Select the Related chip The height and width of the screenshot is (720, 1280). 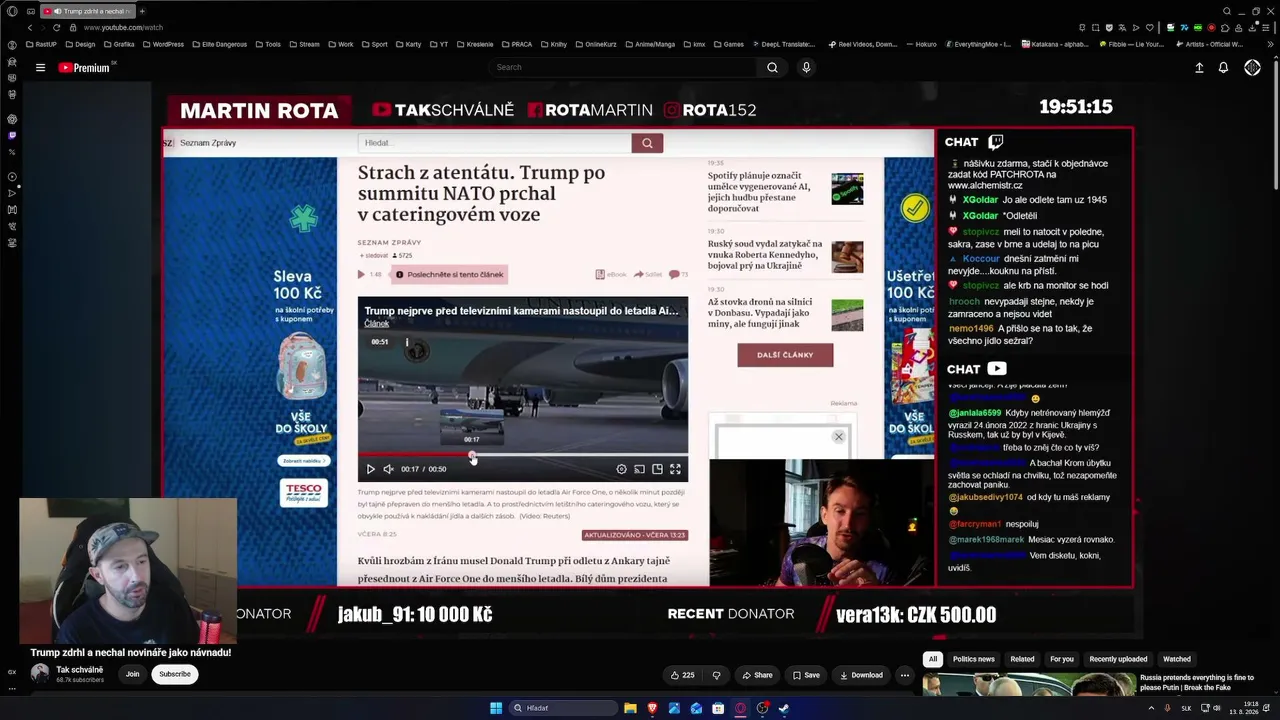coord(1022,659)
